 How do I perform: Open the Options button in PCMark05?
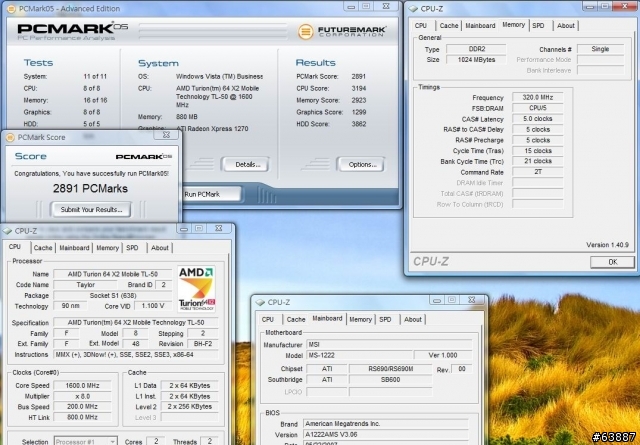361,165
